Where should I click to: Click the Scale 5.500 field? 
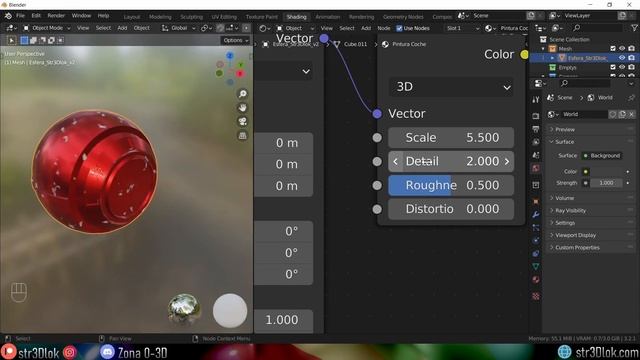[451, 138]
